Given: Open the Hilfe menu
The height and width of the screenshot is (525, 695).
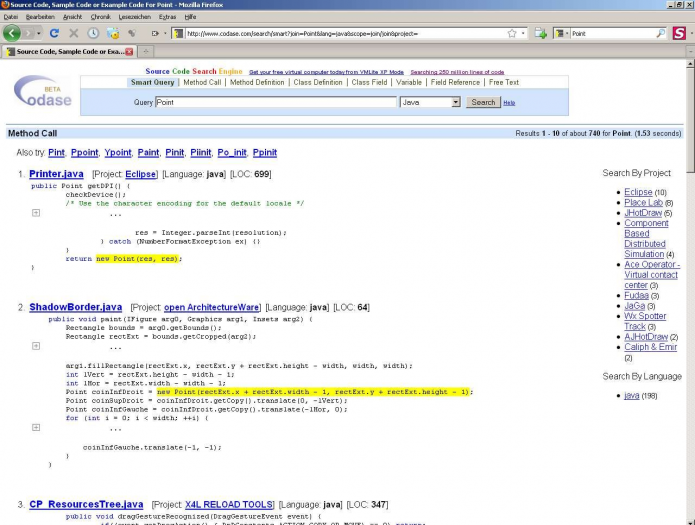Looking at the screenshot, I should pyautogui.click(x=190, y=17).
